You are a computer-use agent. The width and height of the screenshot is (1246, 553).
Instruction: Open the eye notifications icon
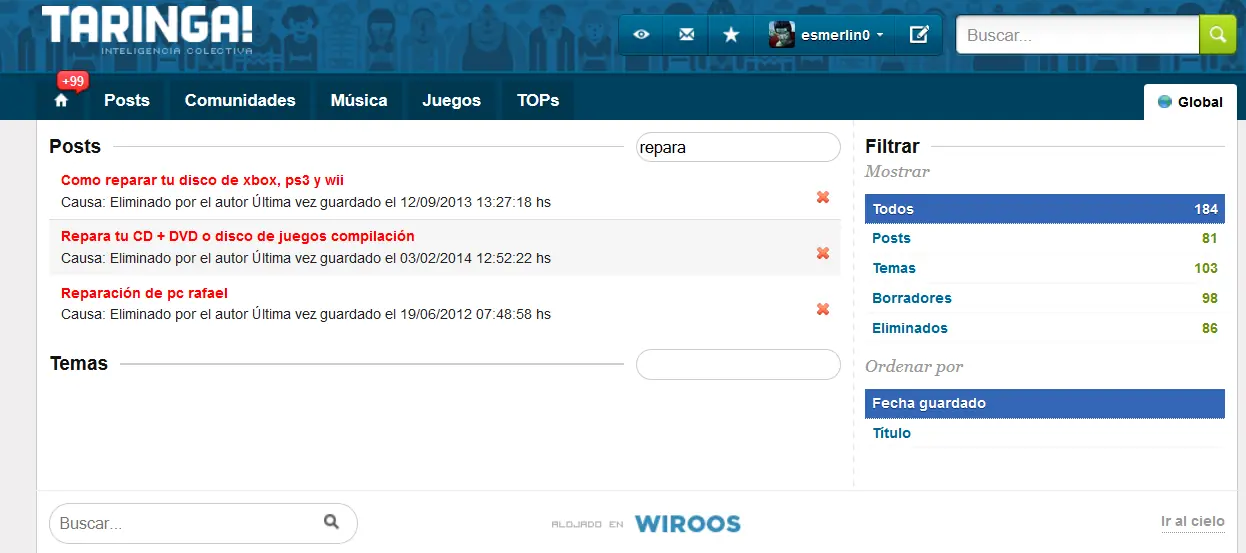click(x=641, y=35)
